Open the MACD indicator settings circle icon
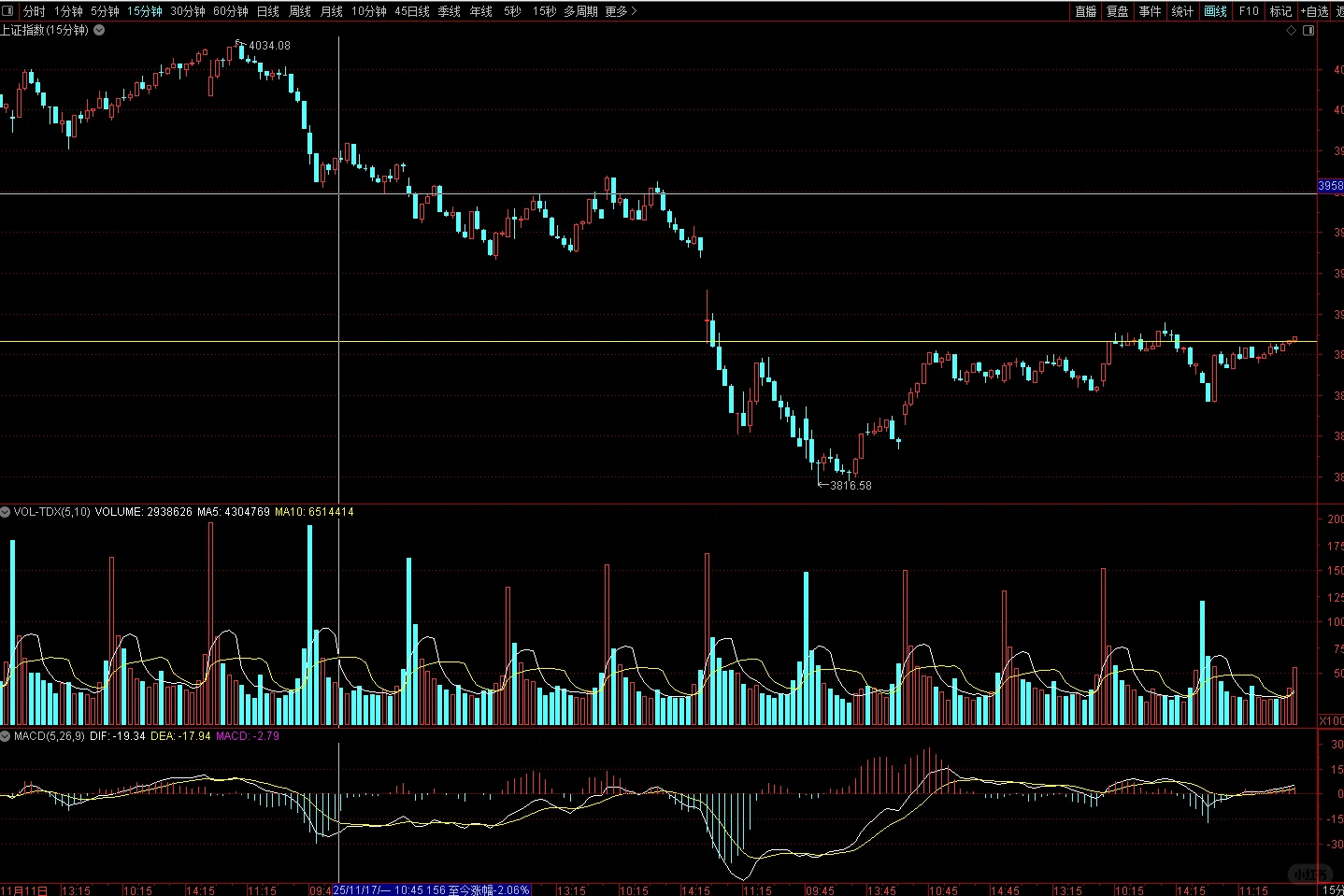This screenshot has height=896, width=1344. (6, 736)
